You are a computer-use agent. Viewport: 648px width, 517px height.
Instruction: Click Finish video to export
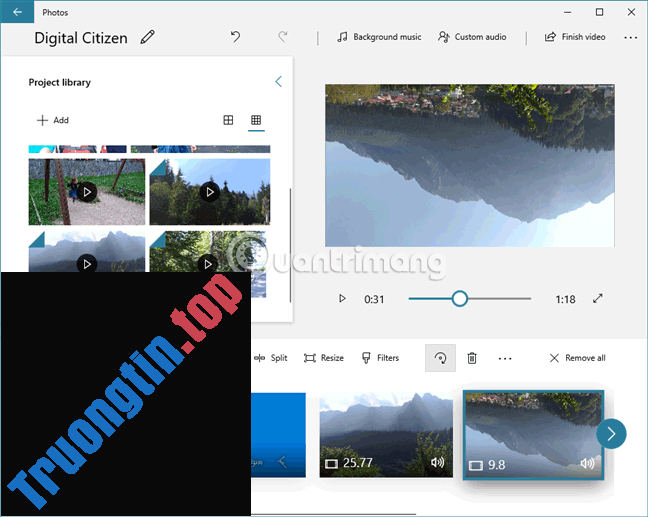point(575,37)
